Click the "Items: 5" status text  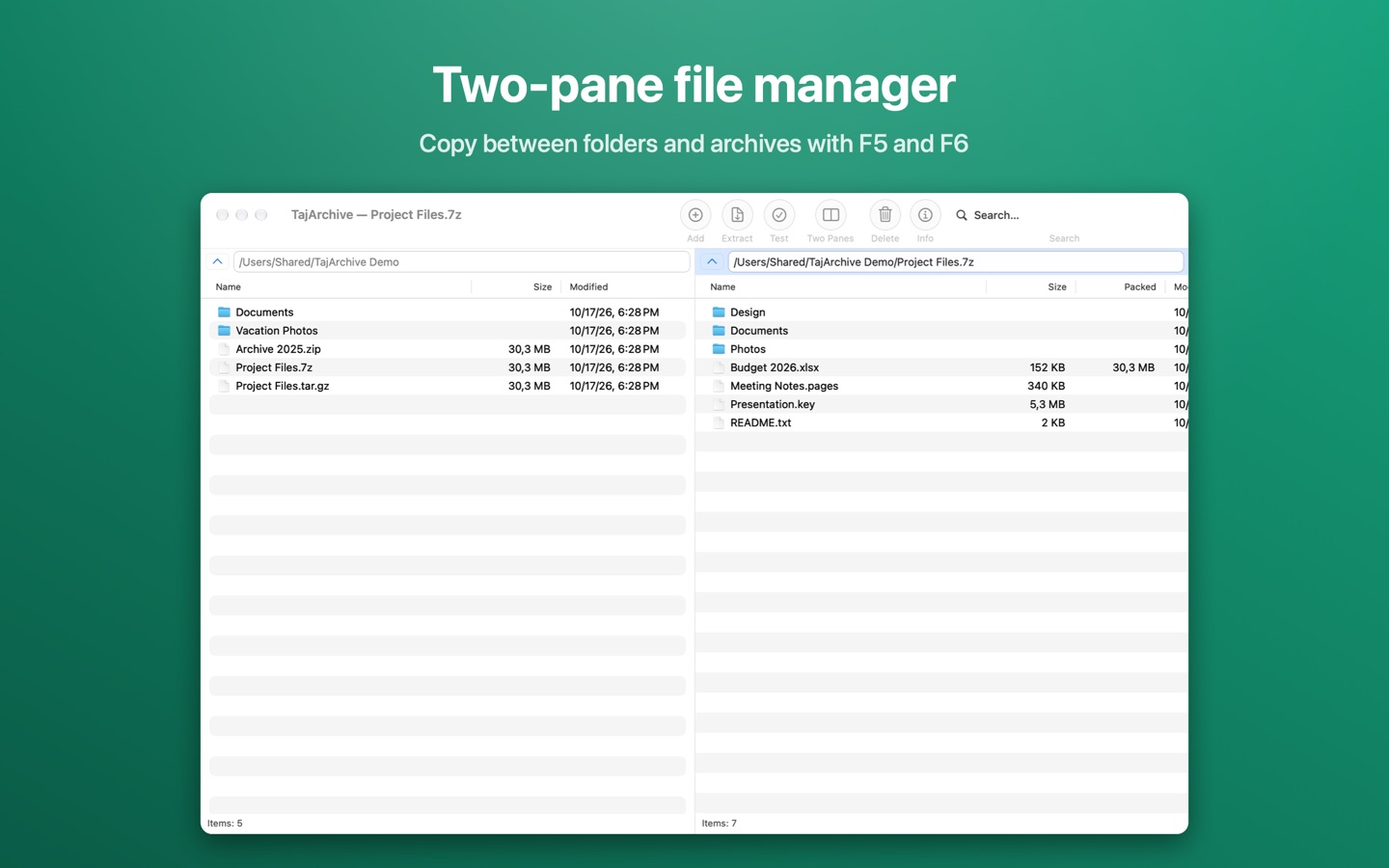click(225, 824)
